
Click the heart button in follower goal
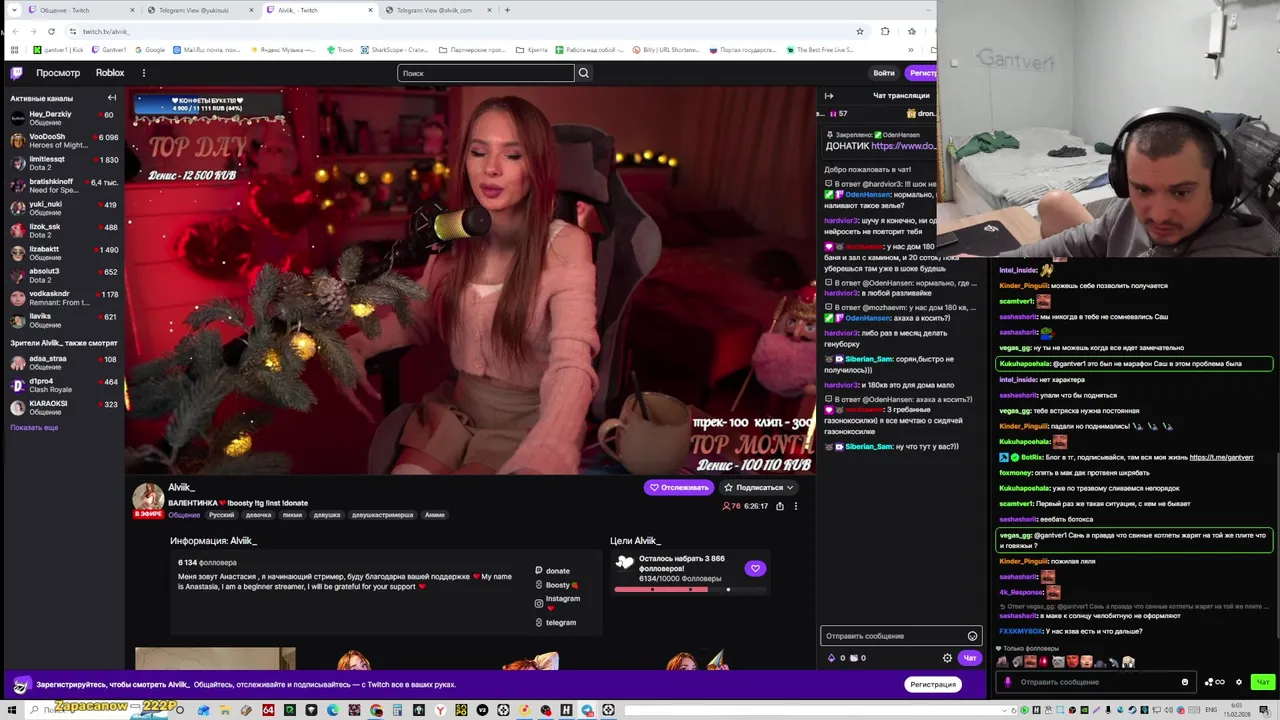pos(755,568)
